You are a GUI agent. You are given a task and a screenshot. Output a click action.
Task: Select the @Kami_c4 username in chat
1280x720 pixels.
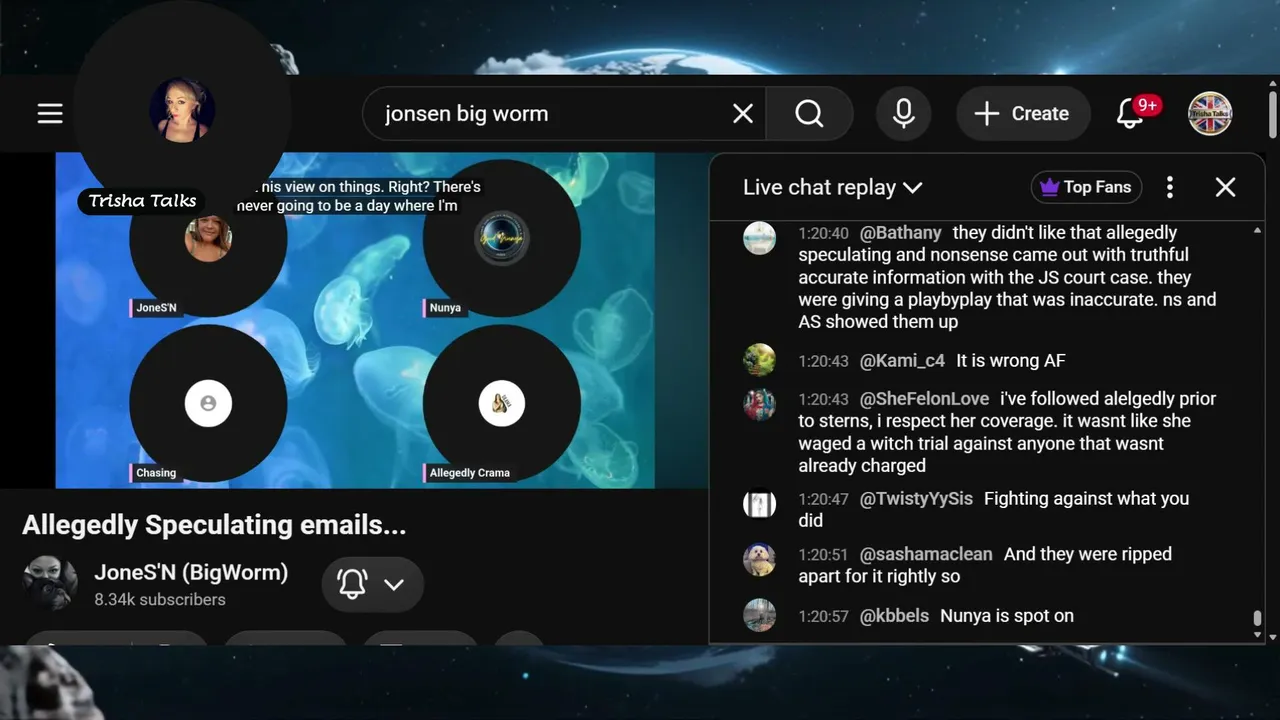[902, 361]
